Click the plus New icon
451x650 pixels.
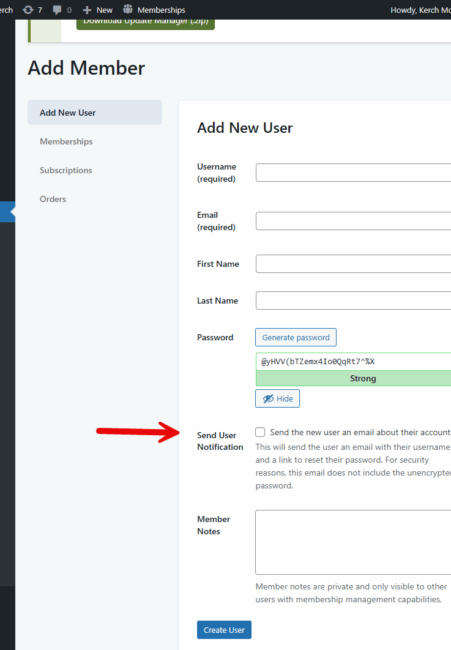[x=87, y=10]
